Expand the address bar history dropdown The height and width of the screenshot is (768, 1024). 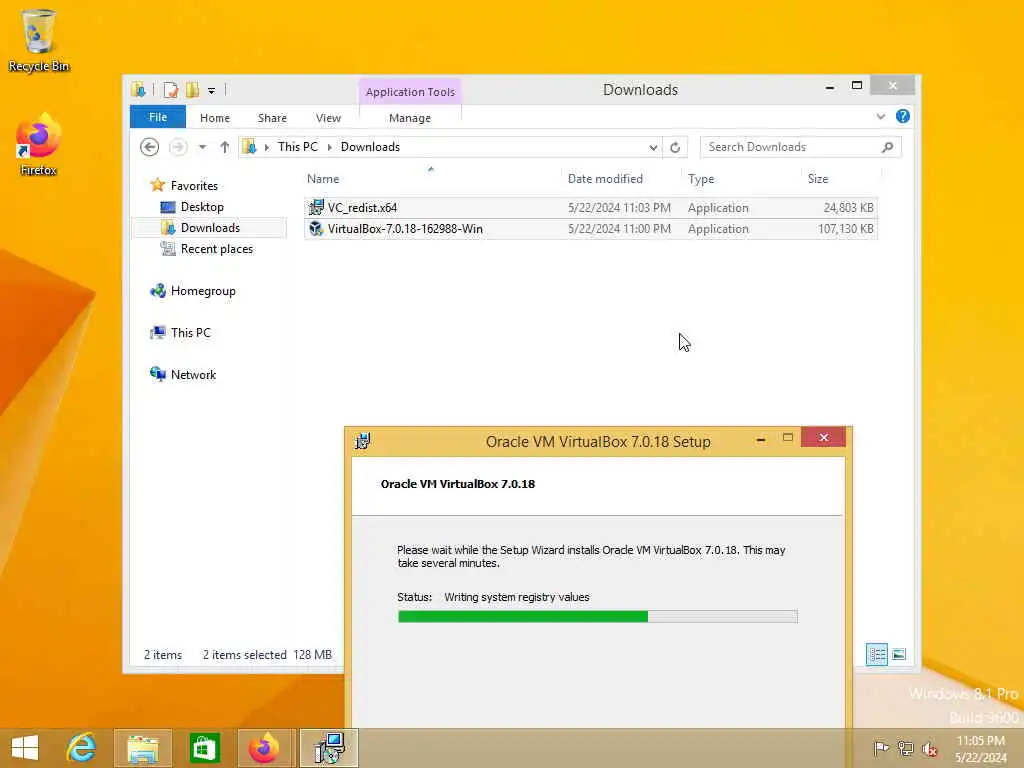click(653, 148)
